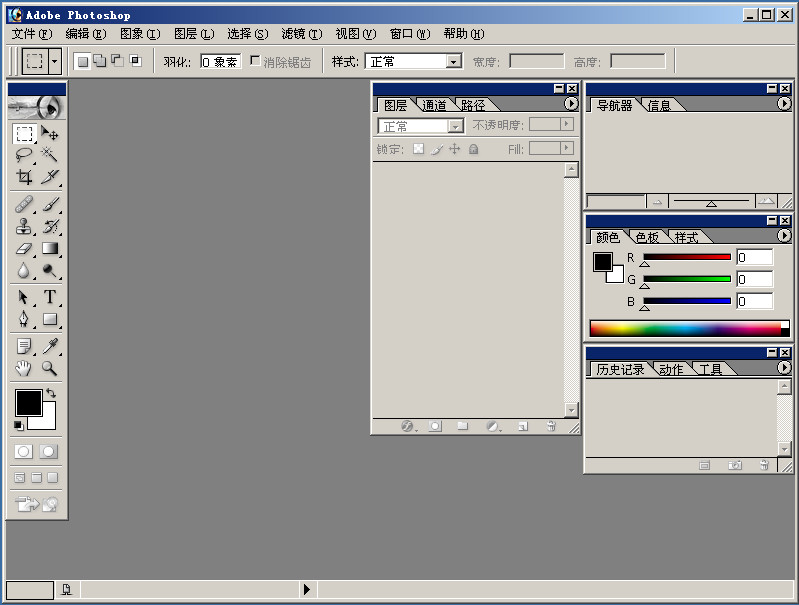The image size is (799, 605).
Task: Open the 滤镜 (Filter) menu
Action: pyautogui.click(x=302, y=34)
